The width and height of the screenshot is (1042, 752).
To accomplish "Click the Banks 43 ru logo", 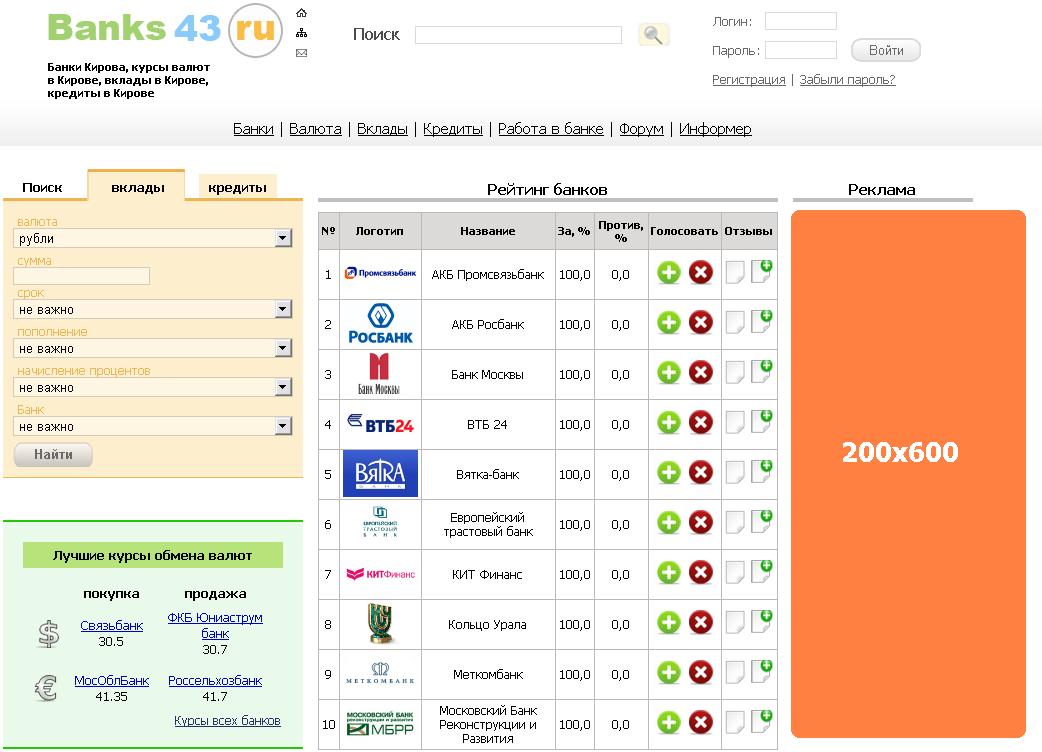I will point(165,30).
